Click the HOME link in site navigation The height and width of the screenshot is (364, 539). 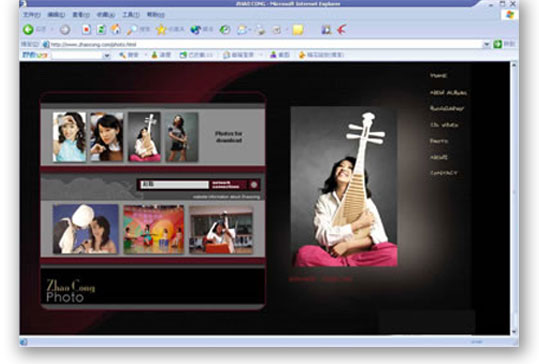tap(438, 76)
